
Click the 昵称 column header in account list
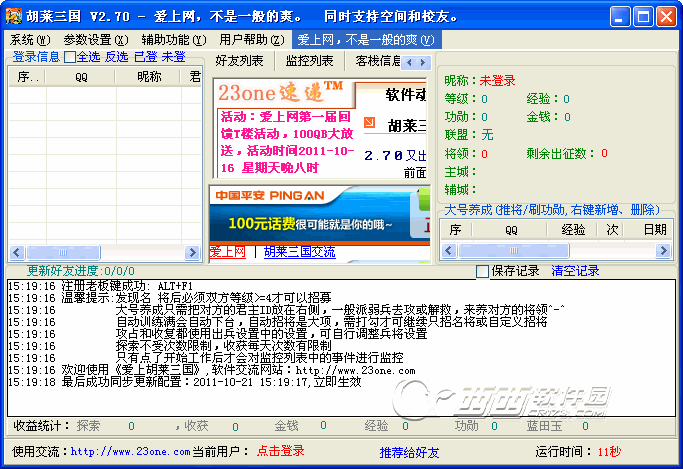149,77
